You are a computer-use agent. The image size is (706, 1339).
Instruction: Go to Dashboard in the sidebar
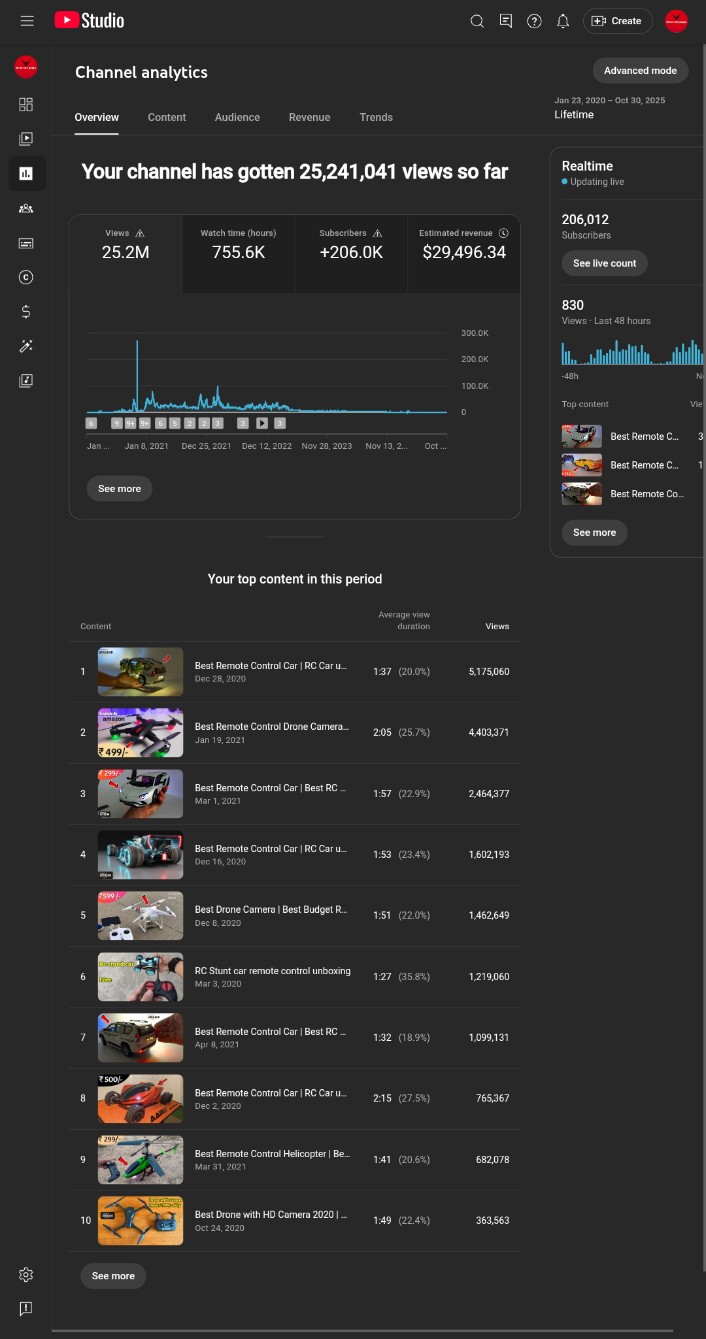[26, 104]
